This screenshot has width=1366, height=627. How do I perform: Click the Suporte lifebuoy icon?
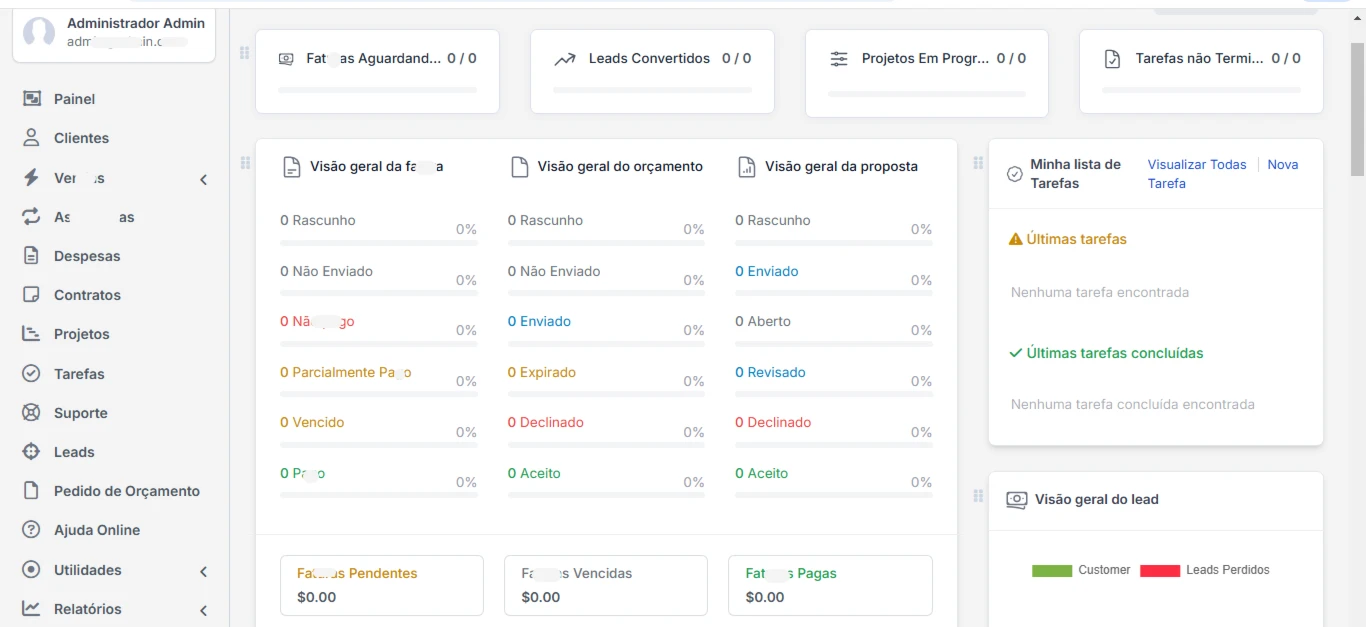pyautogui.click(x=32, y=413)
